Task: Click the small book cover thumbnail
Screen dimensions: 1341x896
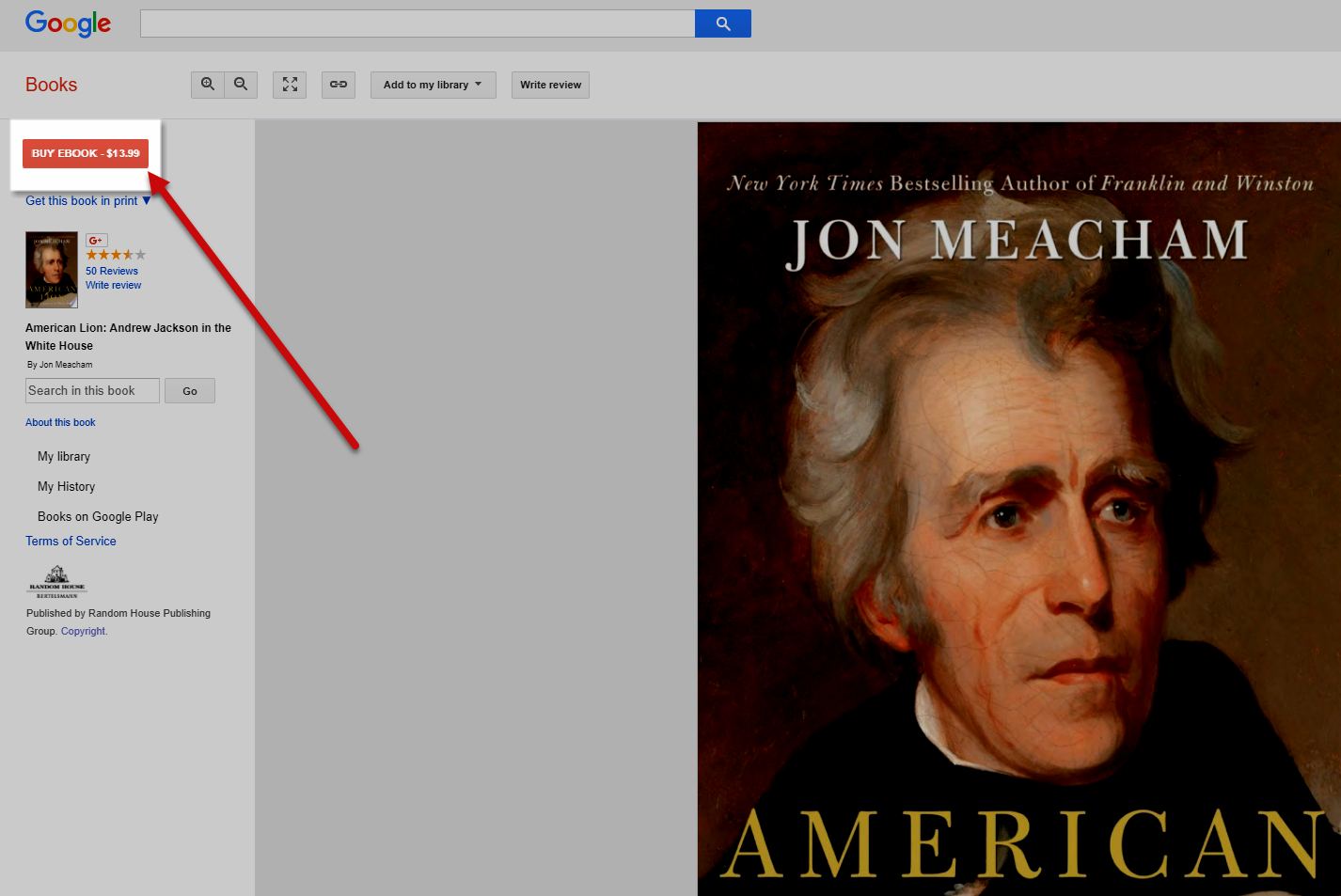Action: 52,270
